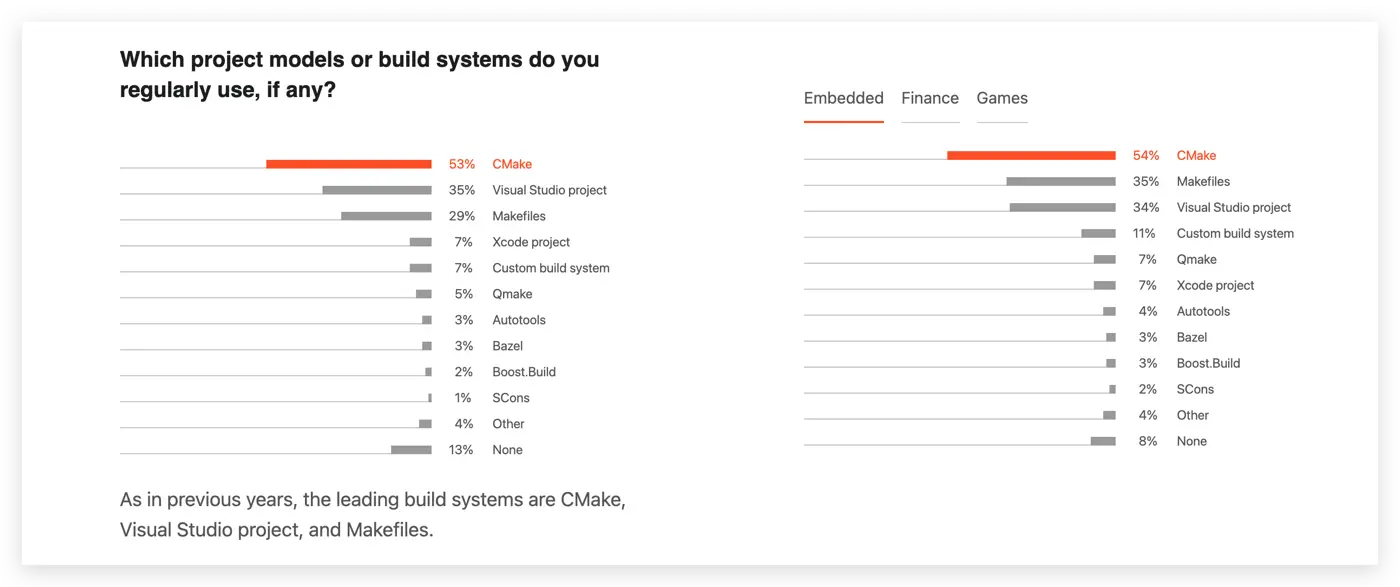Select the Games tab
Screen dimensions: 1400x587
(x=1002, y=98)
